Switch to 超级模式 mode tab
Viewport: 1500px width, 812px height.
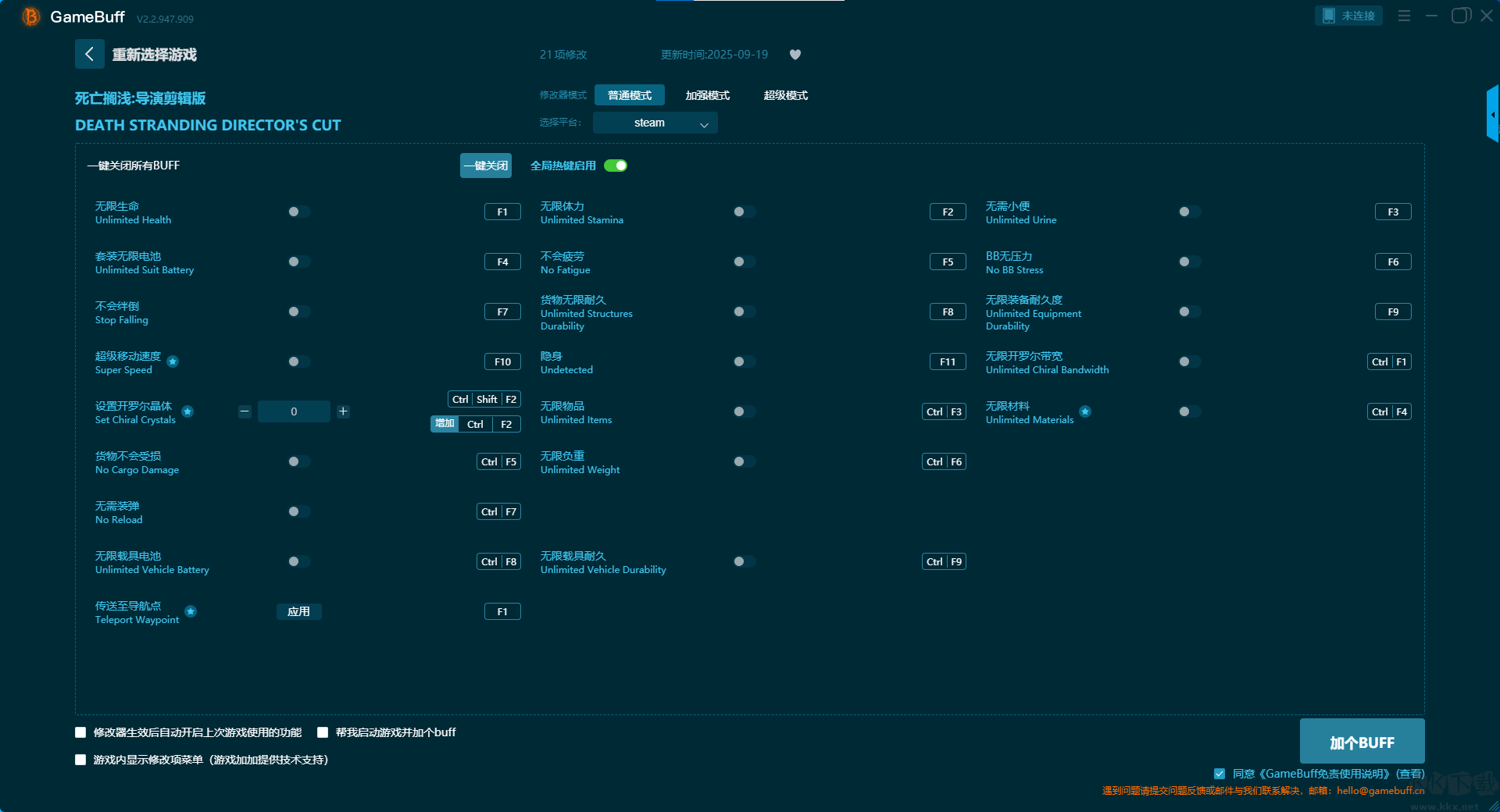pyautogui.click(x=786, y=95)
